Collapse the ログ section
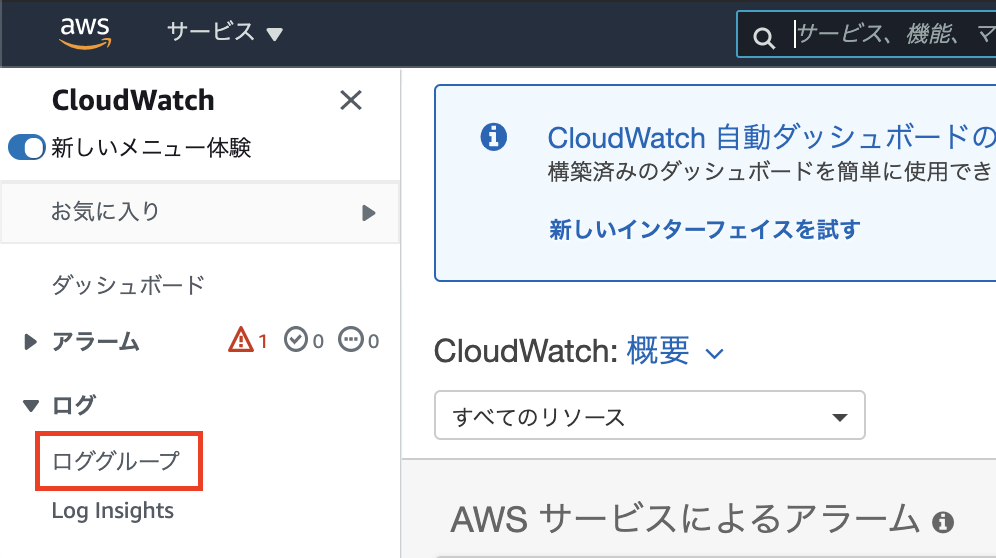This screenshot has width=996, height=558. tap(30, 405)
